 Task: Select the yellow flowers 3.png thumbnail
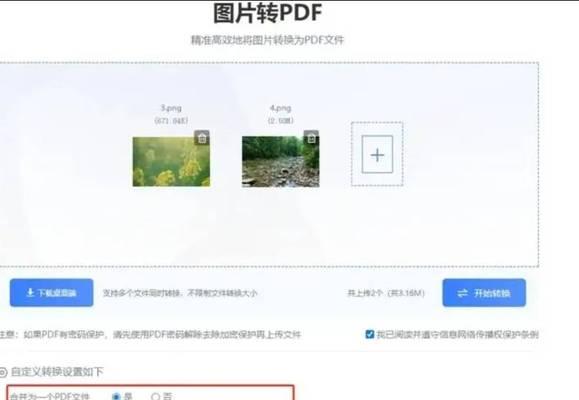[x=171, y=162]
